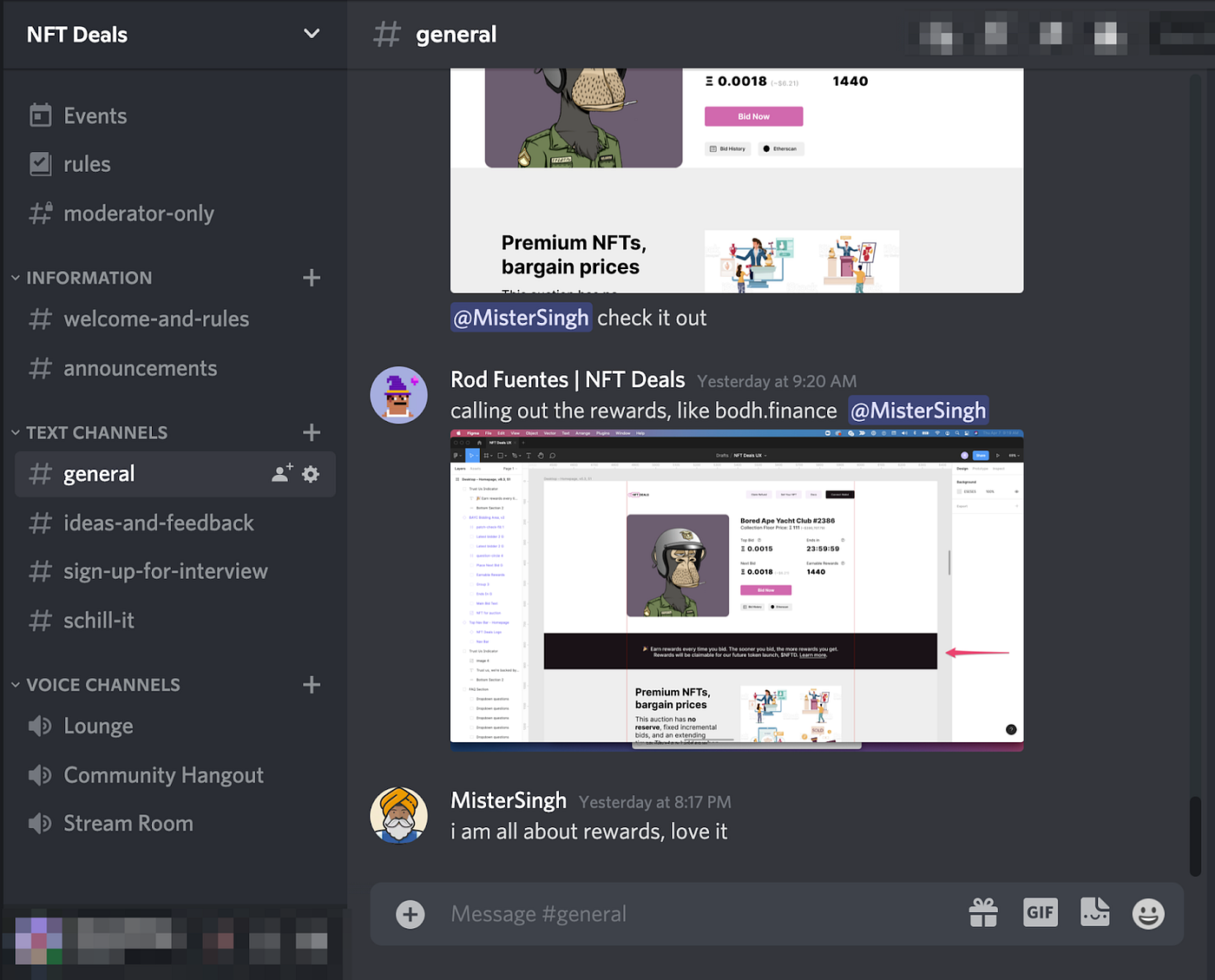Open the GIF picker

(x=1040, y=912)
